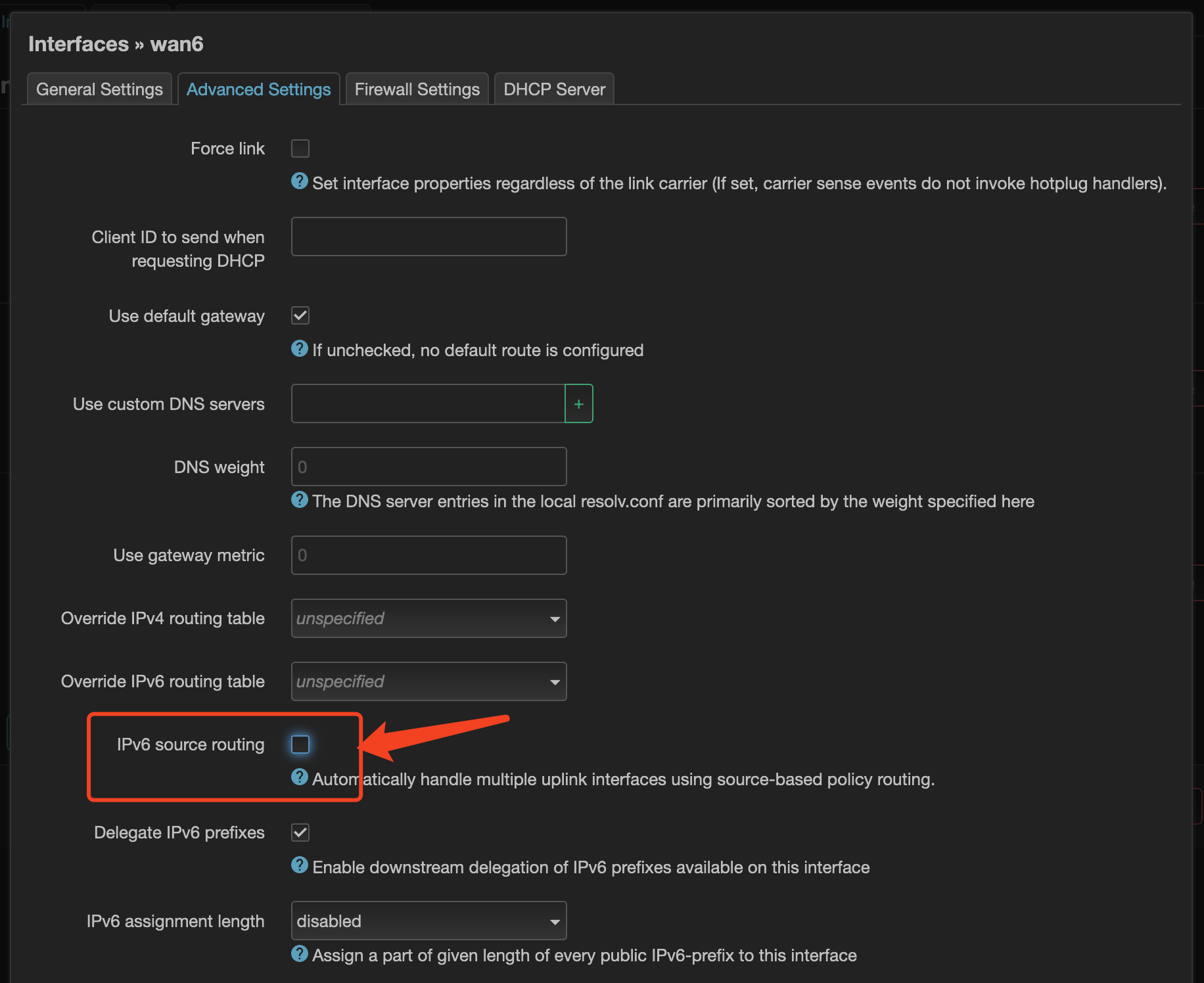Select the Advanced Settings tab
Screen dimensions: 1204x983
click(x=258, y=89)
